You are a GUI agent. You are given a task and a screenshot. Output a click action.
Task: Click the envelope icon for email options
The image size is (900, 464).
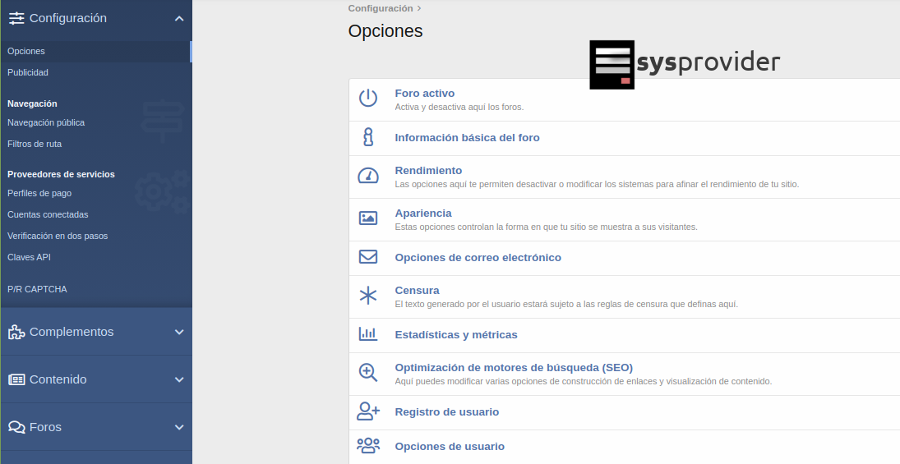(x=368, y=257)
